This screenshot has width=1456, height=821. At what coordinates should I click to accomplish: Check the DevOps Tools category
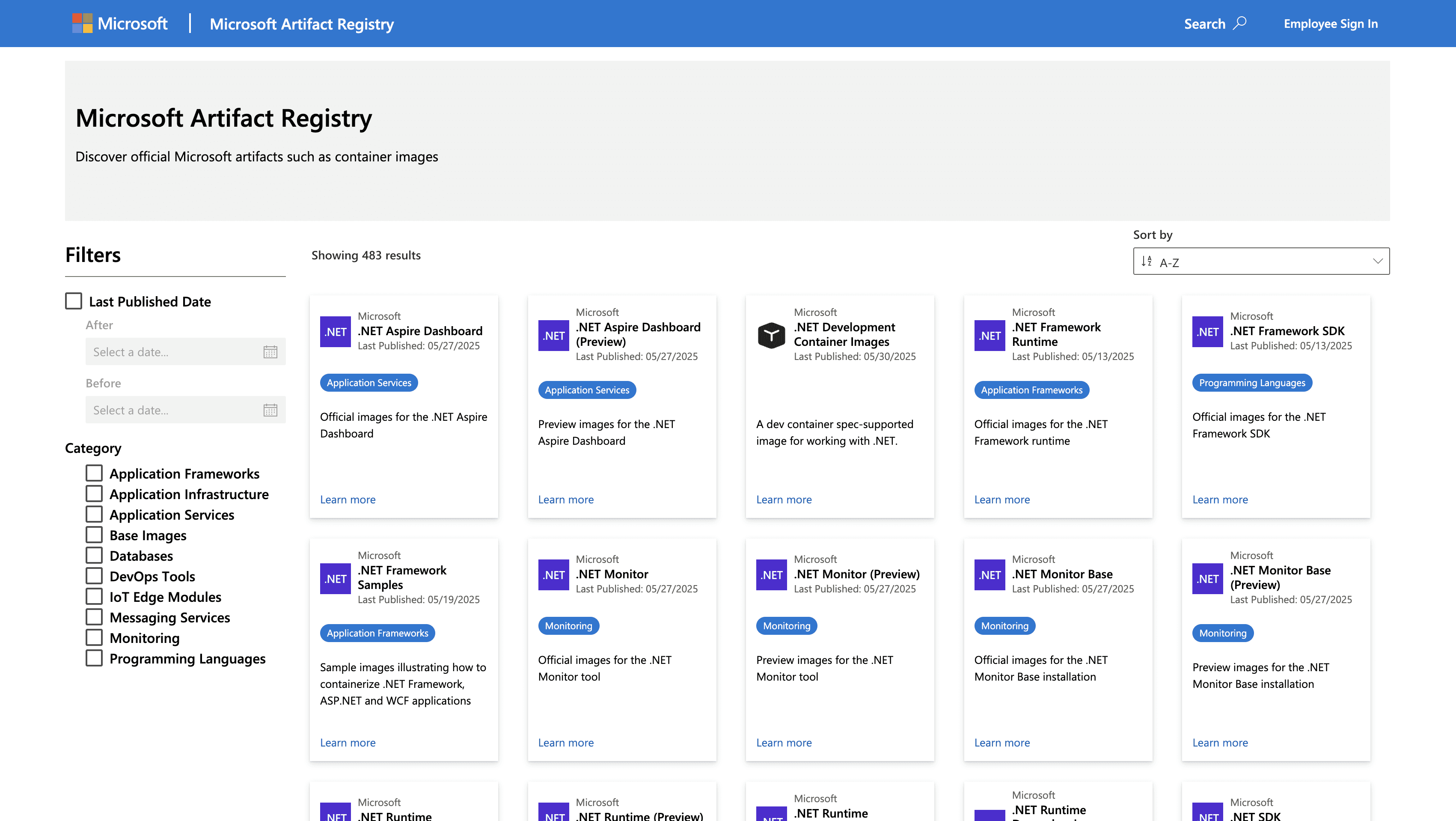click(x=94, y=576)
